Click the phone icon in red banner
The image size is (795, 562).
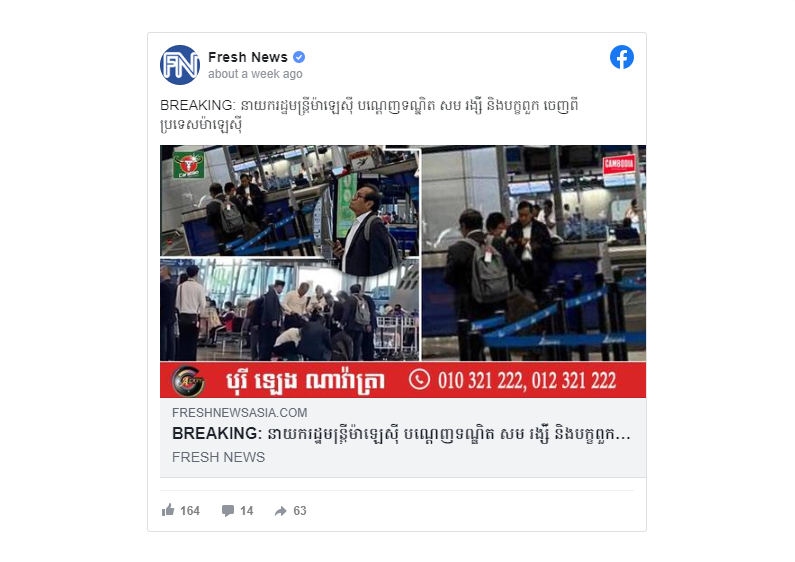tap(419, 379)
